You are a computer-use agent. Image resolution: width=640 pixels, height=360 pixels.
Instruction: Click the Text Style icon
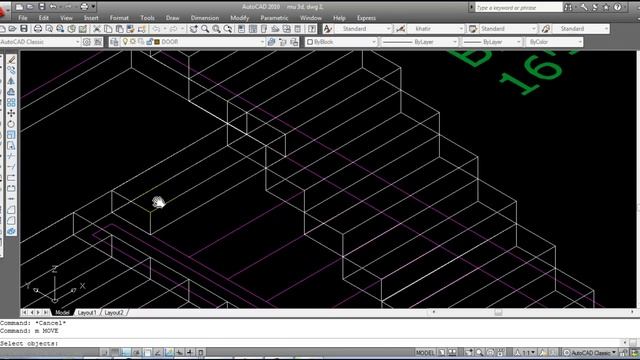point(327,29)
